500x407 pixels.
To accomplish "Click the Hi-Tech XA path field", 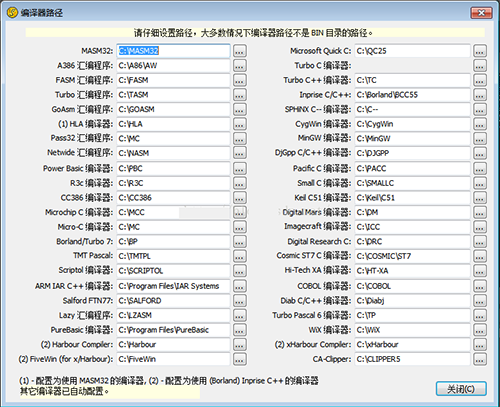I will coord(412,271).
